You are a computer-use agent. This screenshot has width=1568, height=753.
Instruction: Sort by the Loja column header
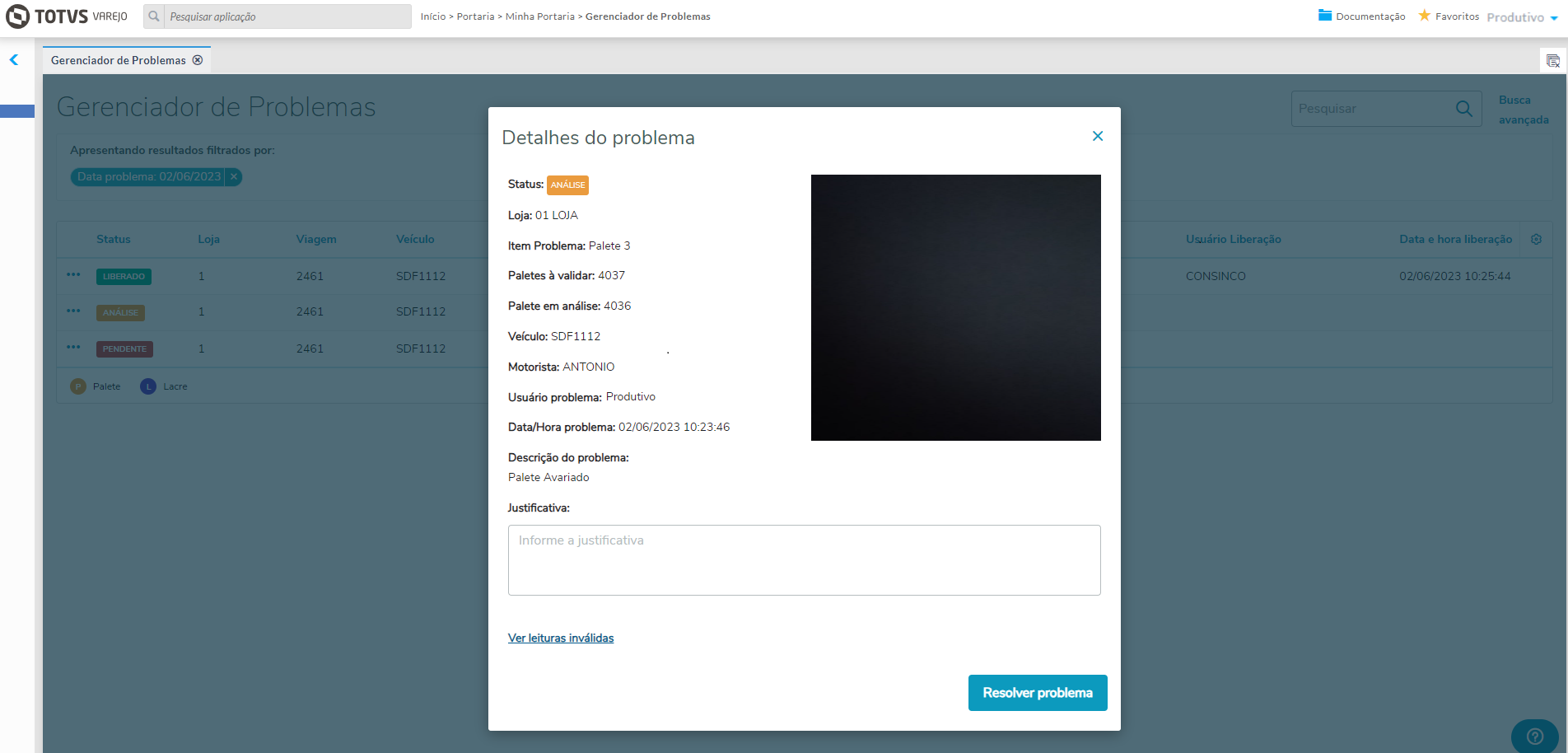click(209, 239)
